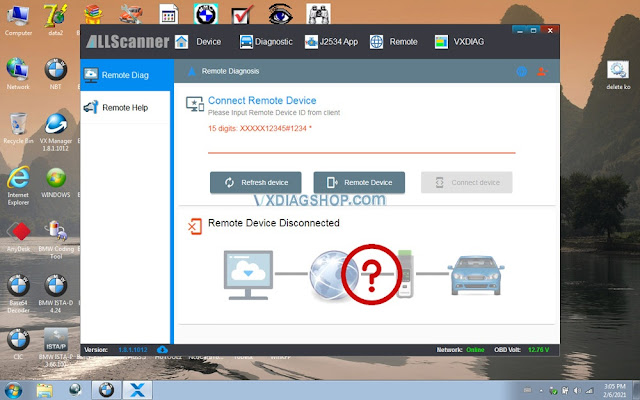Open the car with wrench desktop icon
640x400 pixels.
(131, 14)
